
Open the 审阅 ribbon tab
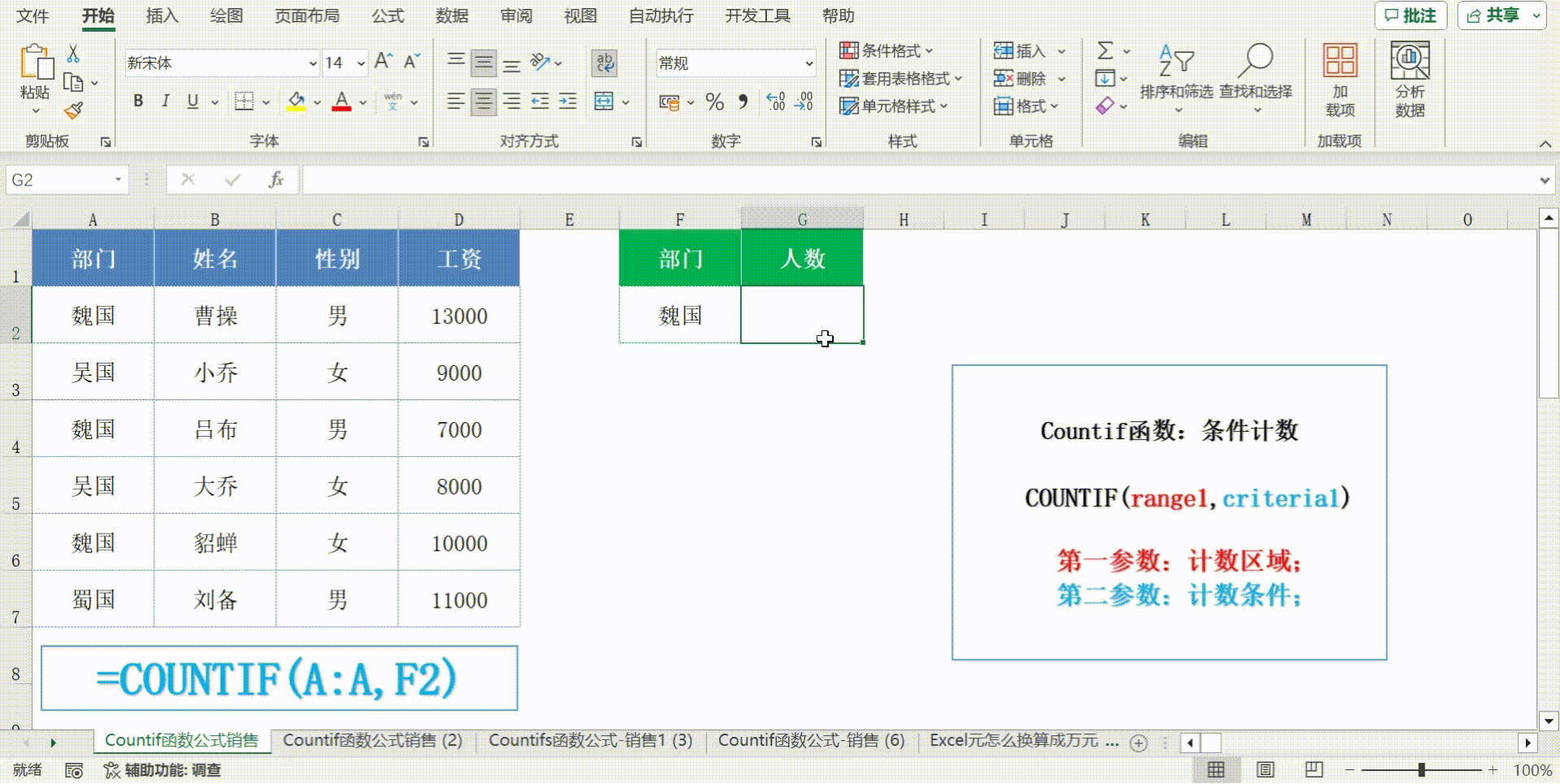pos(516,15)
